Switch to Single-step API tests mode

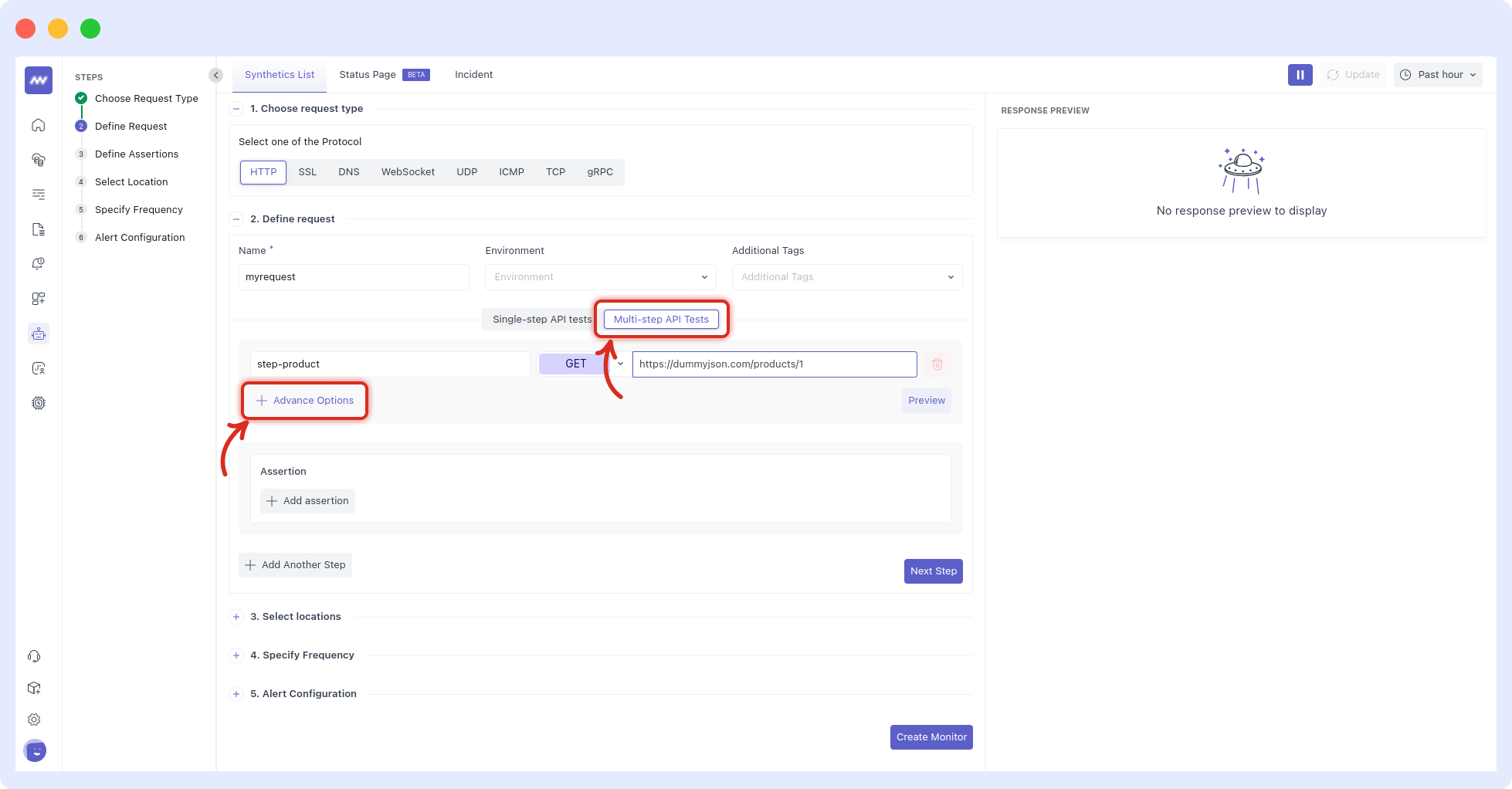541,319
